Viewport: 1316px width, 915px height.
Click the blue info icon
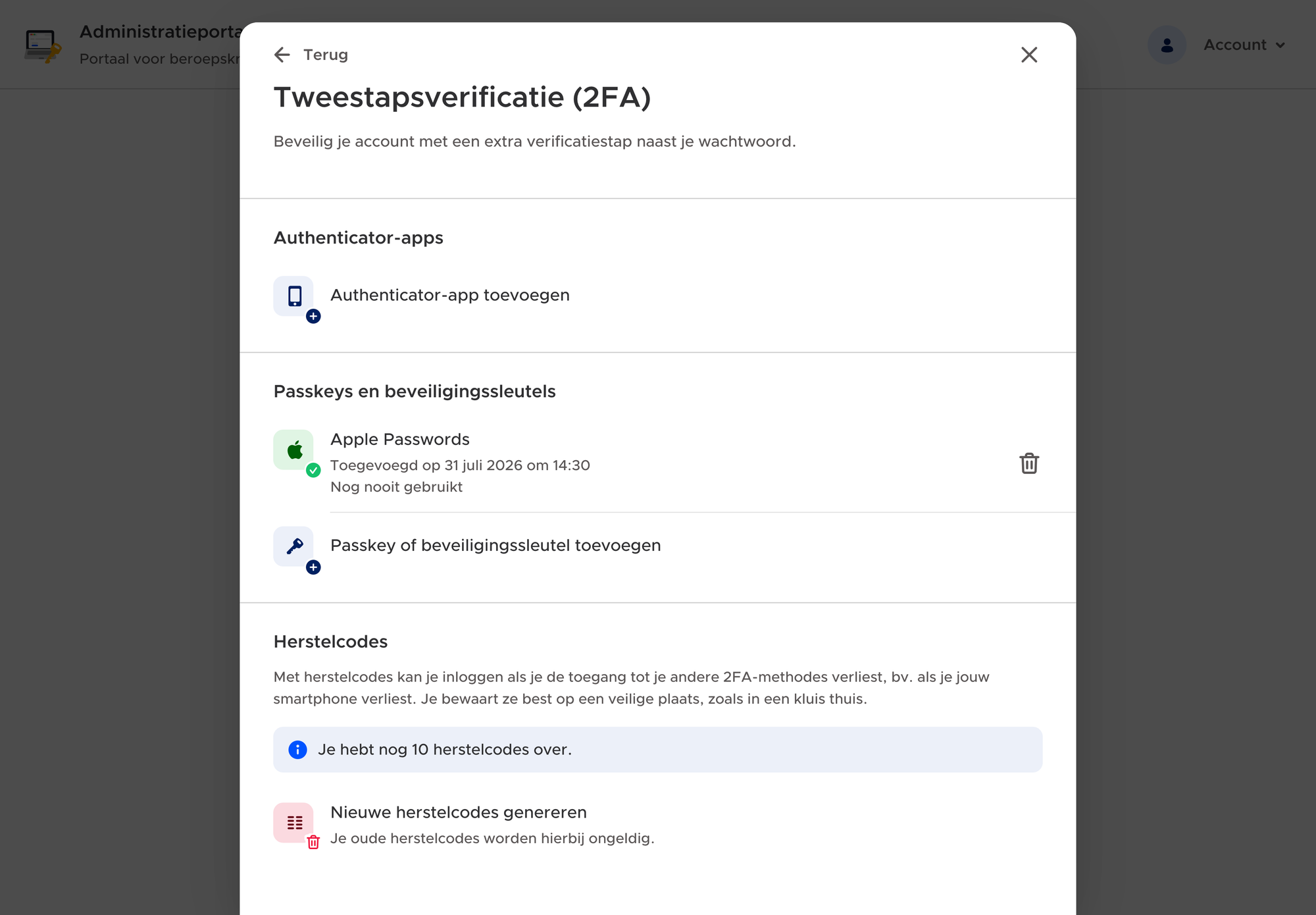(x=297, y=750)
